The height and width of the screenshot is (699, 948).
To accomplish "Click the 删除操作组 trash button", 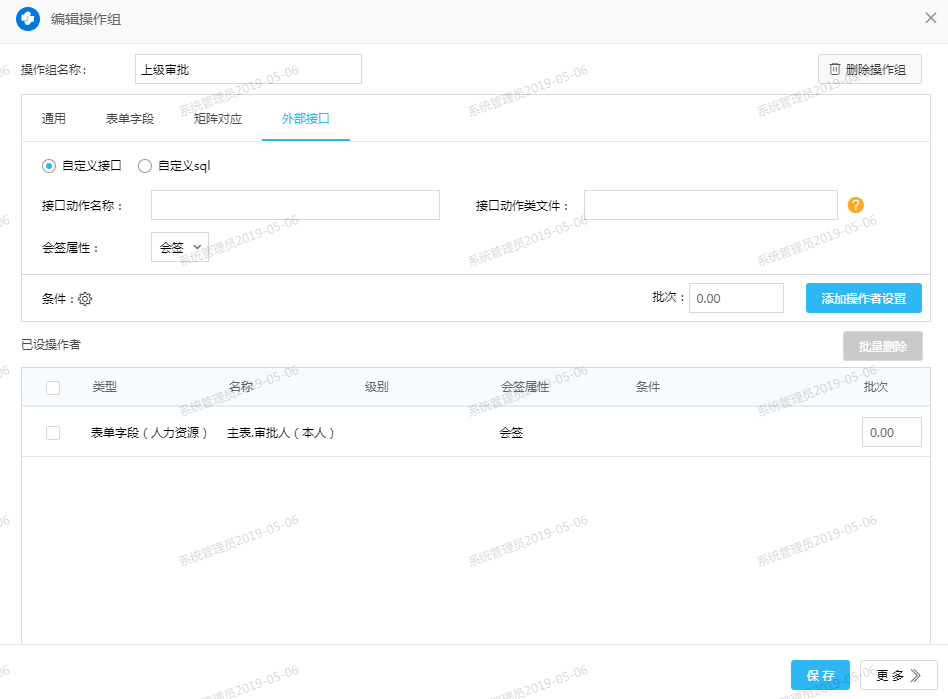I will coord(868,70).
